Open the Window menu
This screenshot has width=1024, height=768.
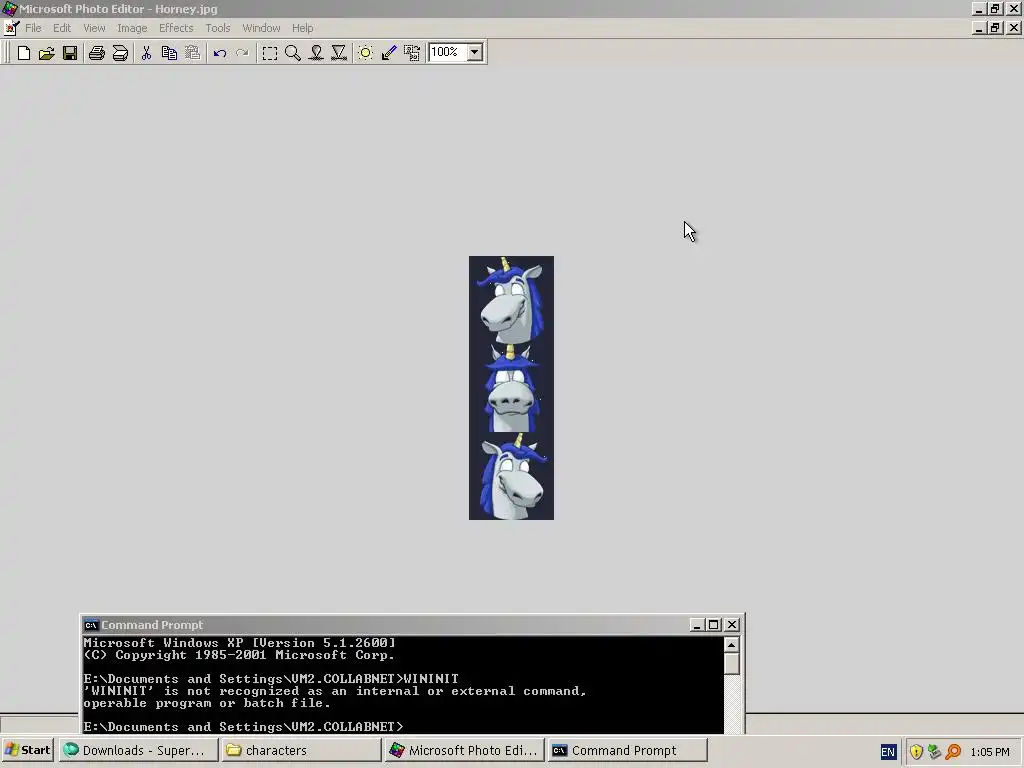[261, 28]
